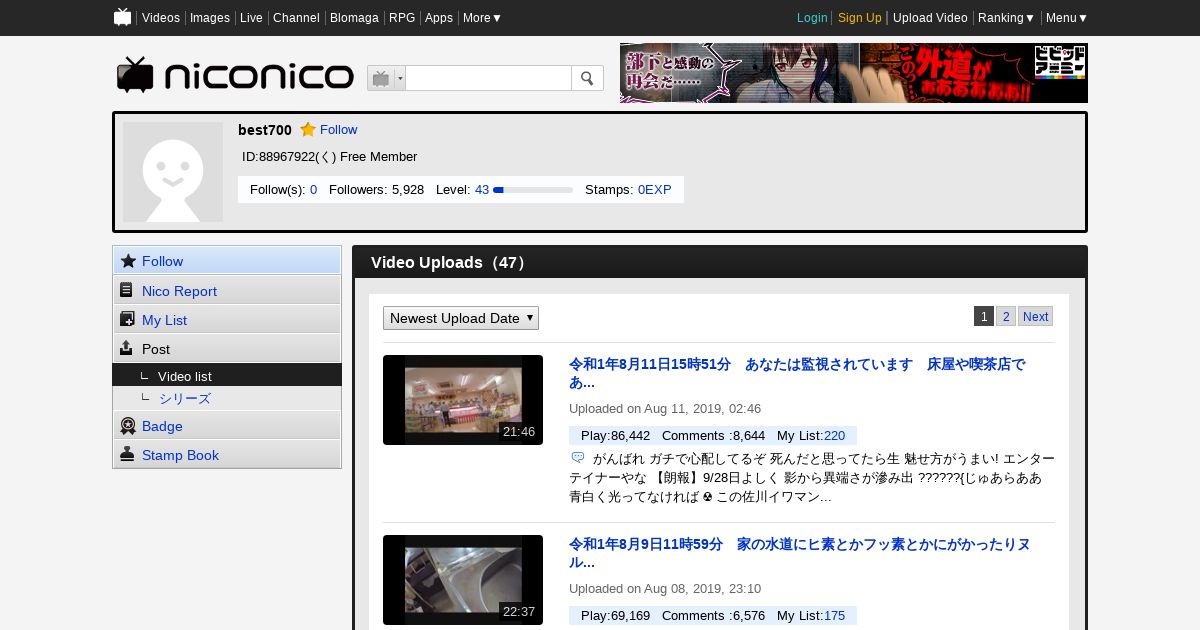Click the best700 profile avatar
Viewport: 1200px width, 630px height.
coord(173,172)
